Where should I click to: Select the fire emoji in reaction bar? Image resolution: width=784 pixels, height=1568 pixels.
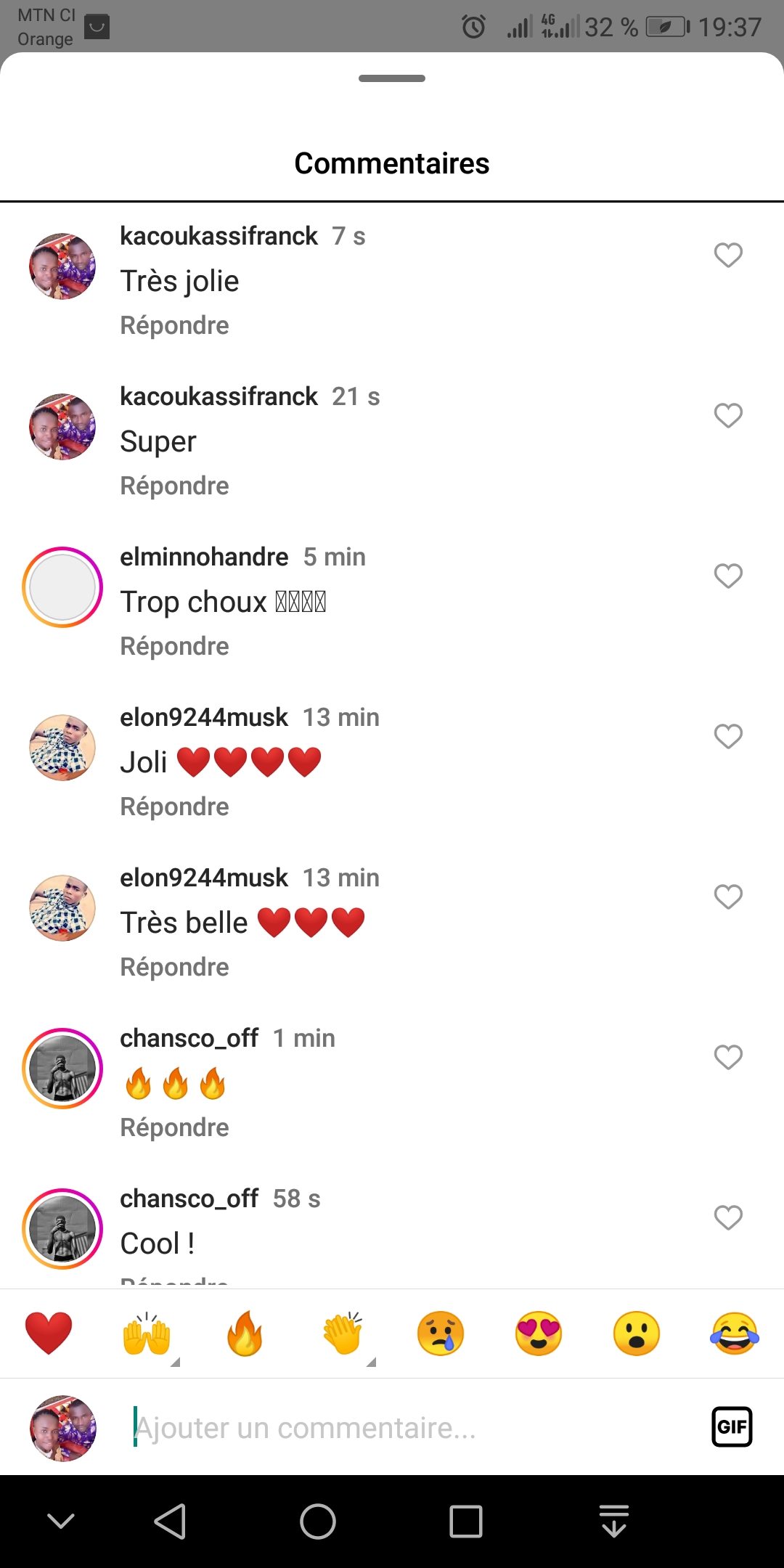pos(245,1334)
